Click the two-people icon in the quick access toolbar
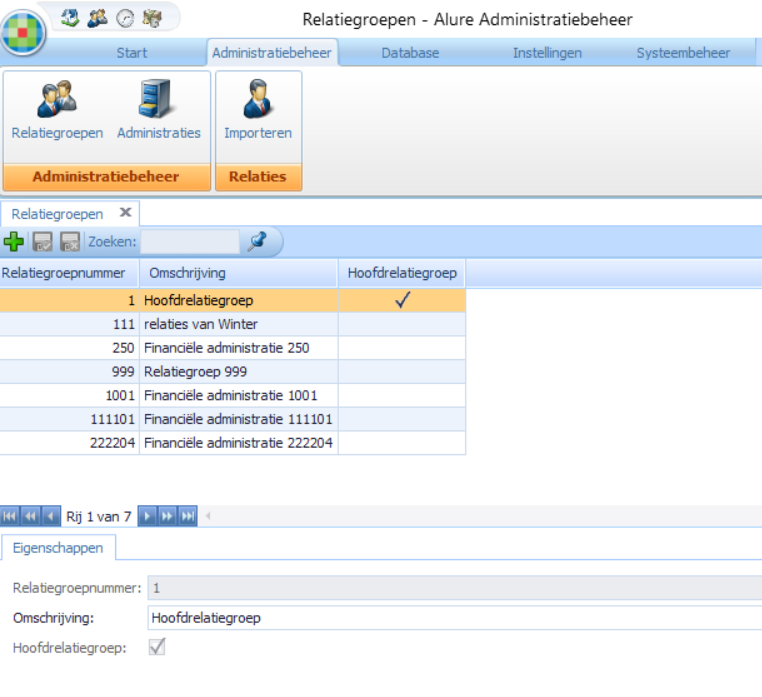 pos(97,17)
